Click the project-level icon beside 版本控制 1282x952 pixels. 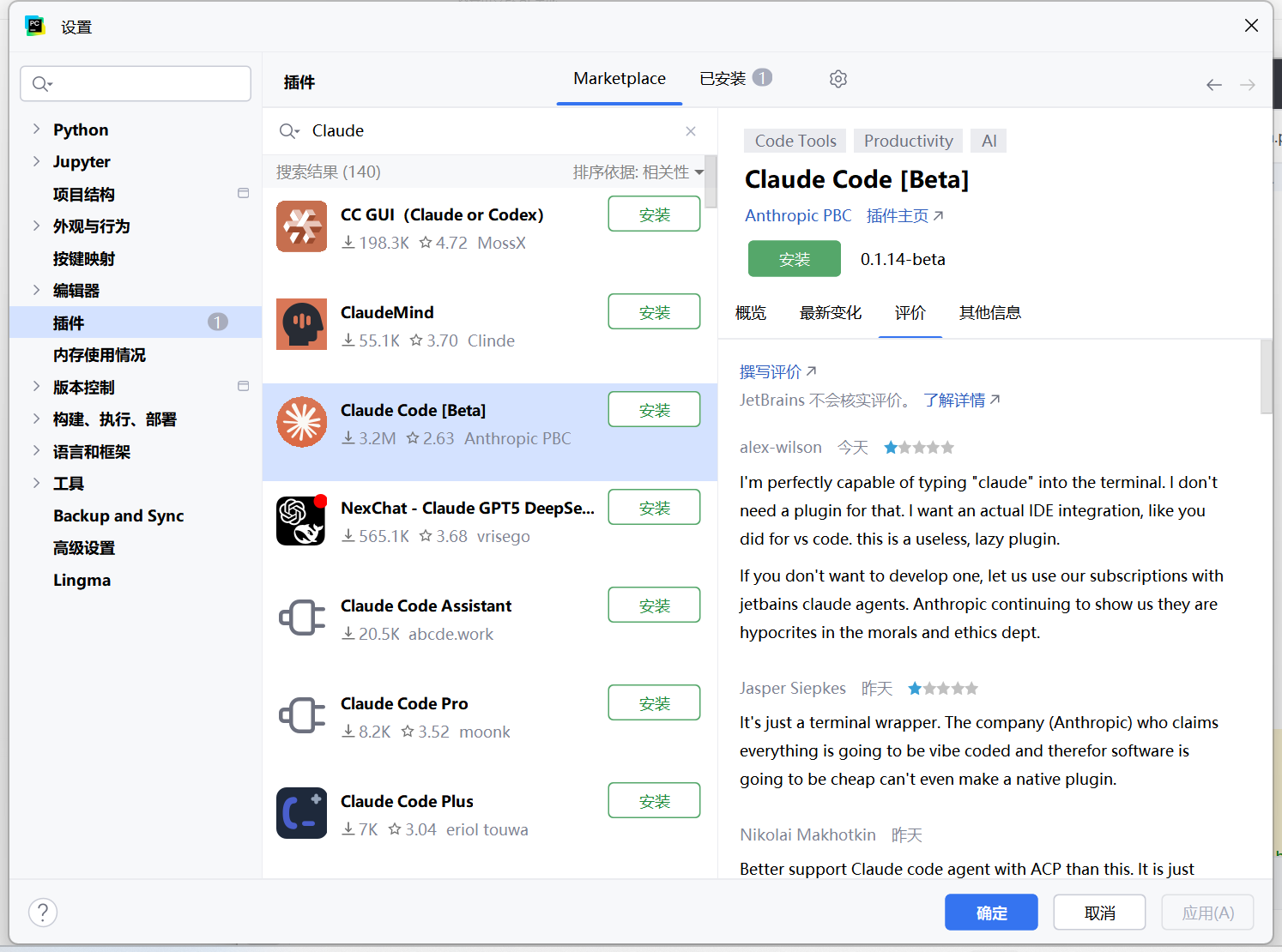click(x=244, y=387)
